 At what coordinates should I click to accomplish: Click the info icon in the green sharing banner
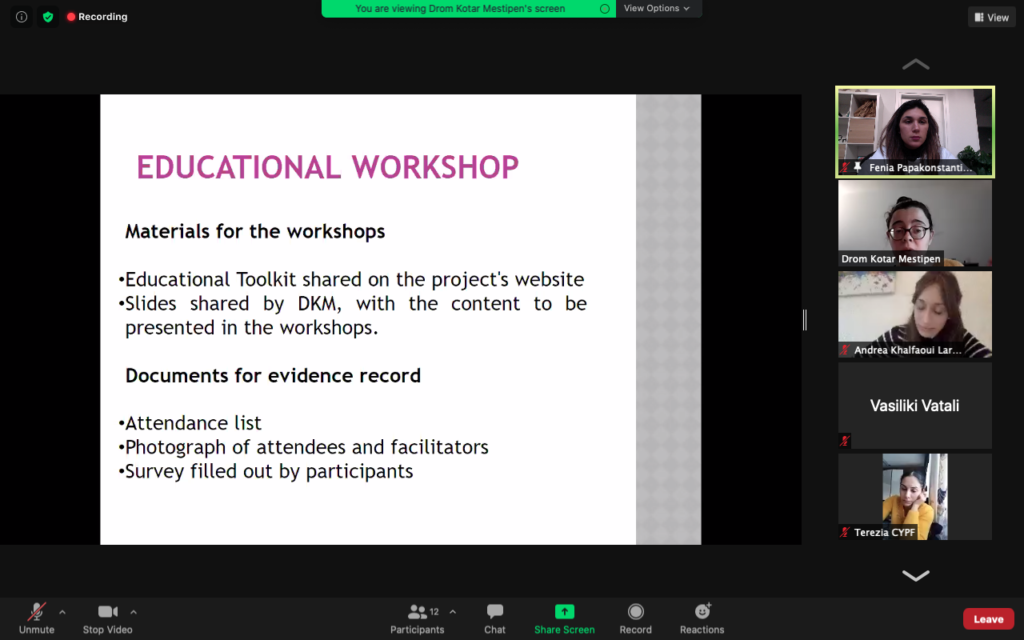point(605,8)
